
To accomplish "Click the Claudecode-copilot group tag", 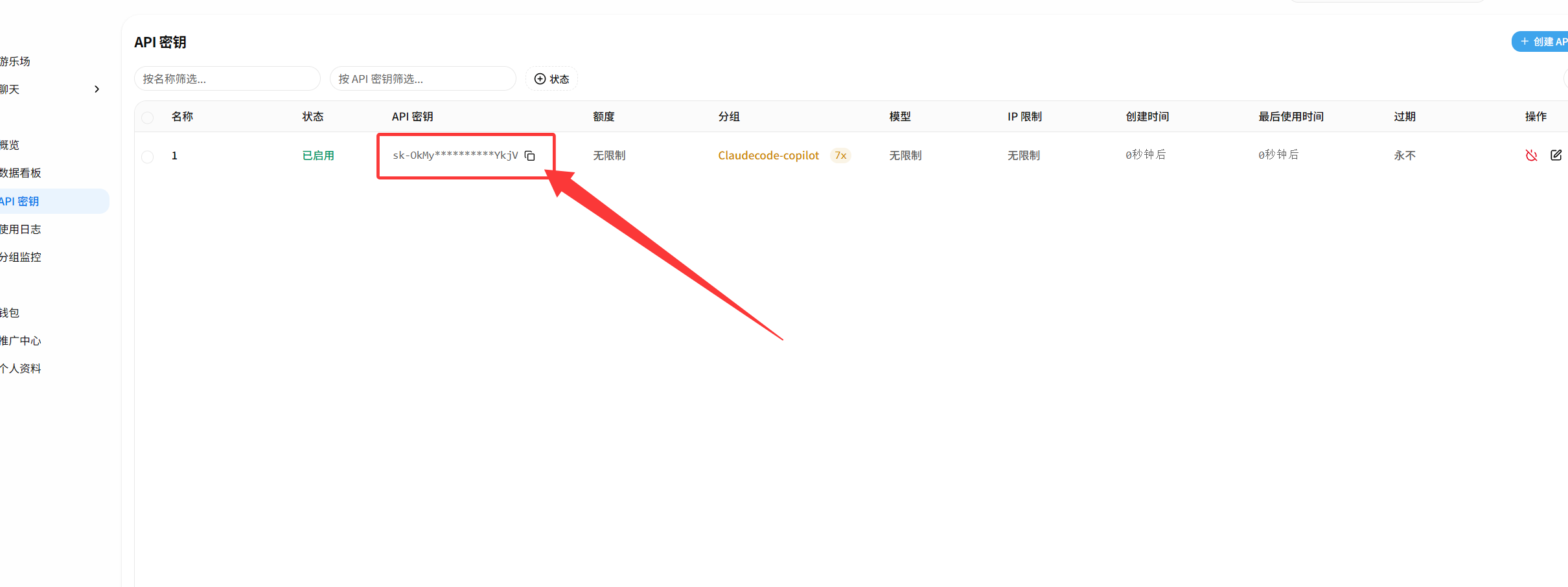I will point(768,155).
